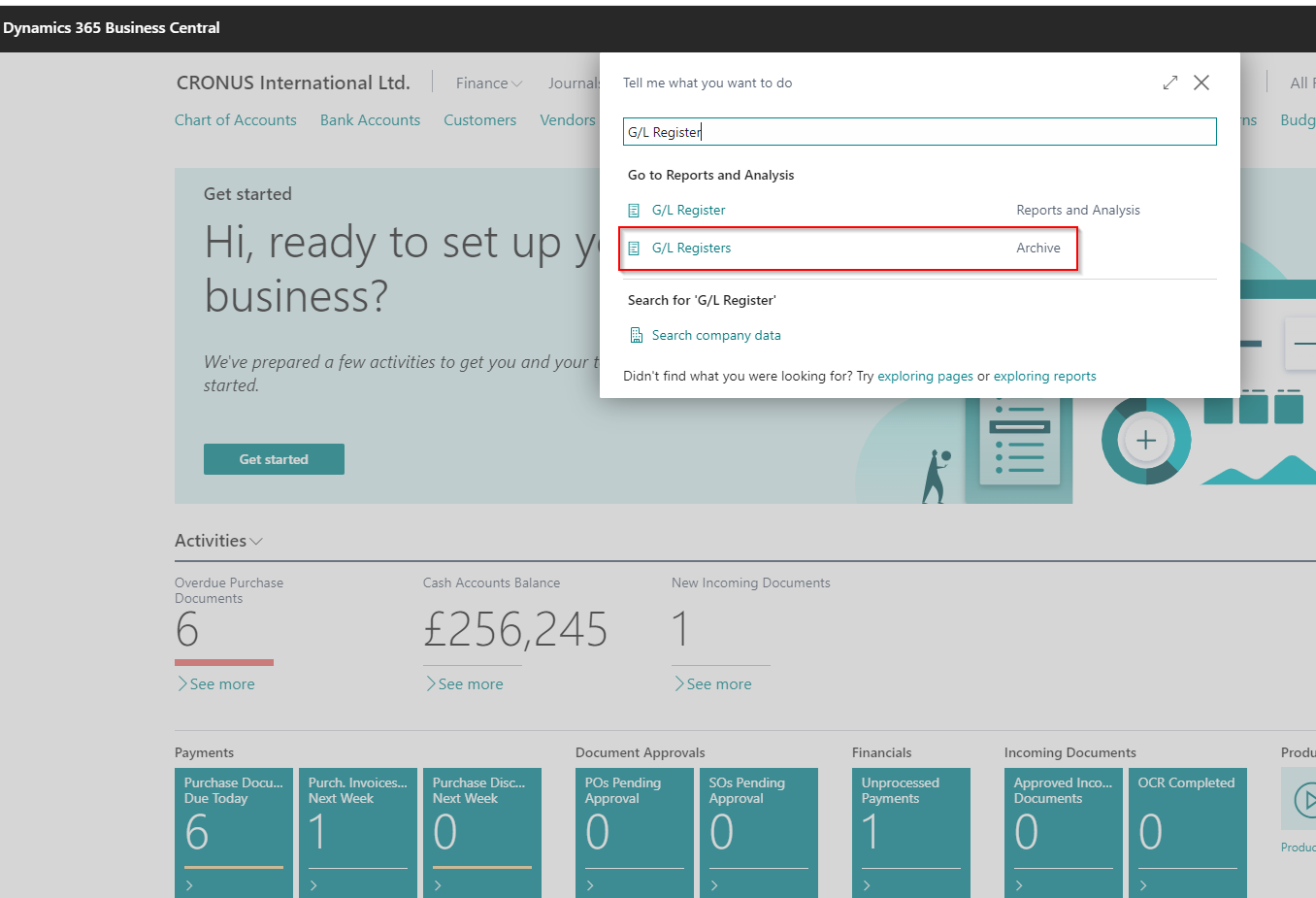This screenshot has width=1316, height=898.
Task: Open Purchase Documents Due Today tile
Action: pyautogui.click(x=234, y=832)
